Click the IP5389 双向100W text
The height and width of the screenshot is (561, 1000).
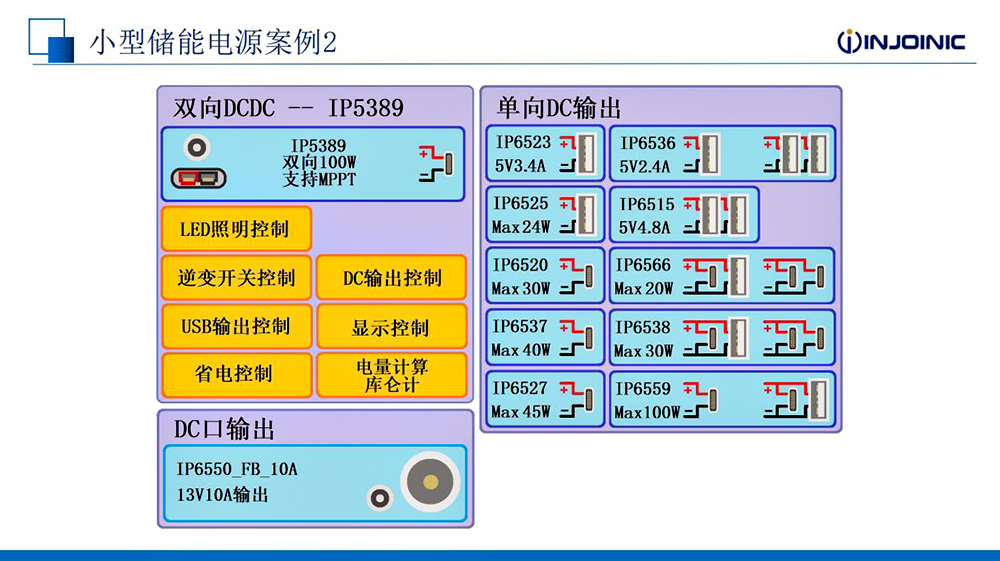(x=319, y=154)
